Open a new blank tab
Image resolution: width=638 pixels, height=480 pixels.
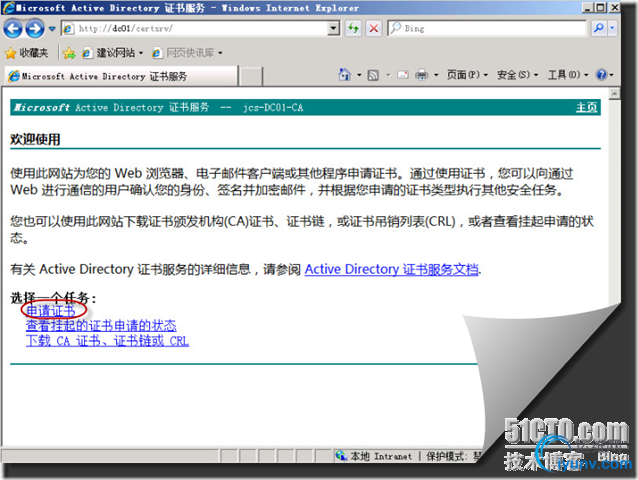pyautogui.click(x=250, y=76)
